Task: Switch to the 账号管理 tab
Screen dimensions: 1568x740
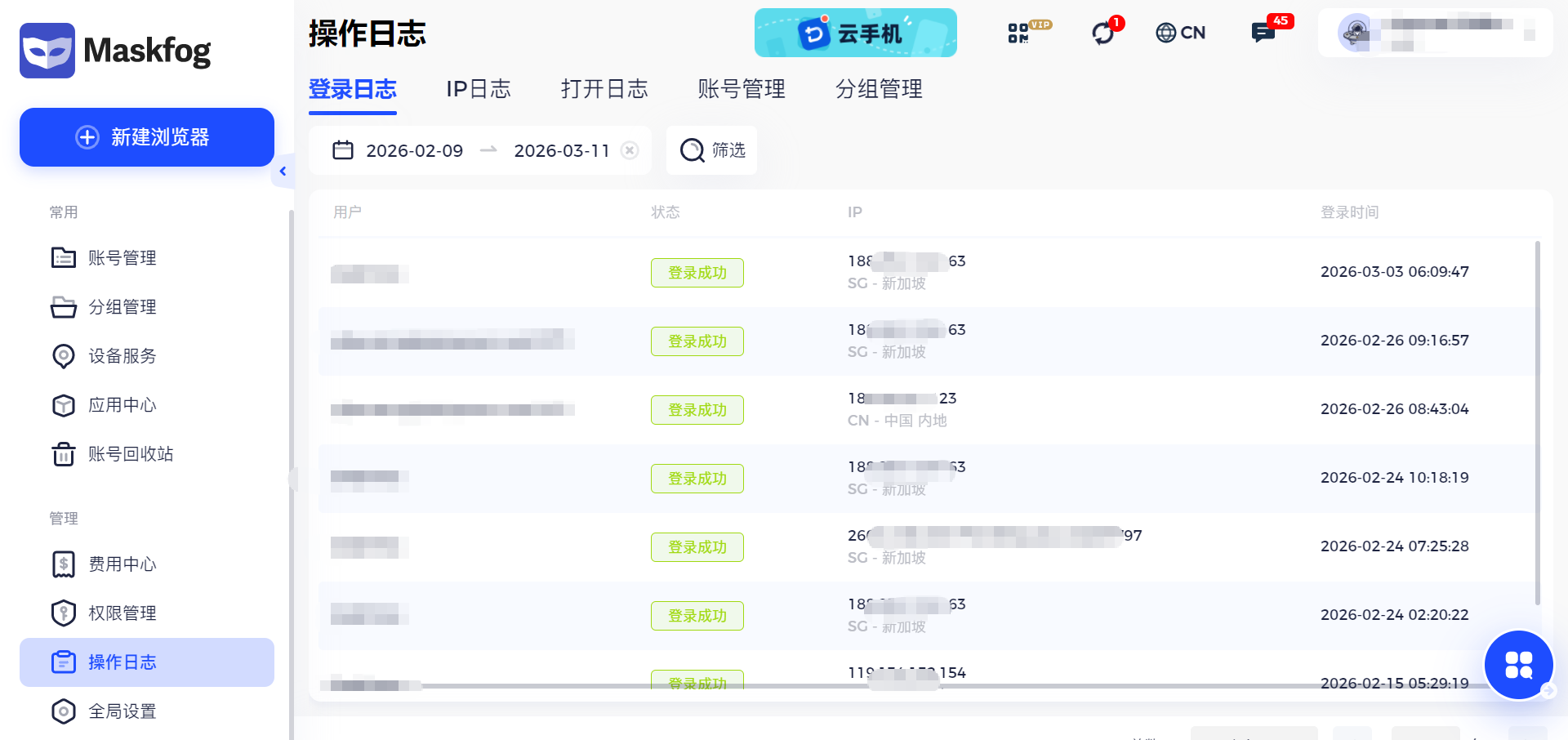Action: [742, 89]
